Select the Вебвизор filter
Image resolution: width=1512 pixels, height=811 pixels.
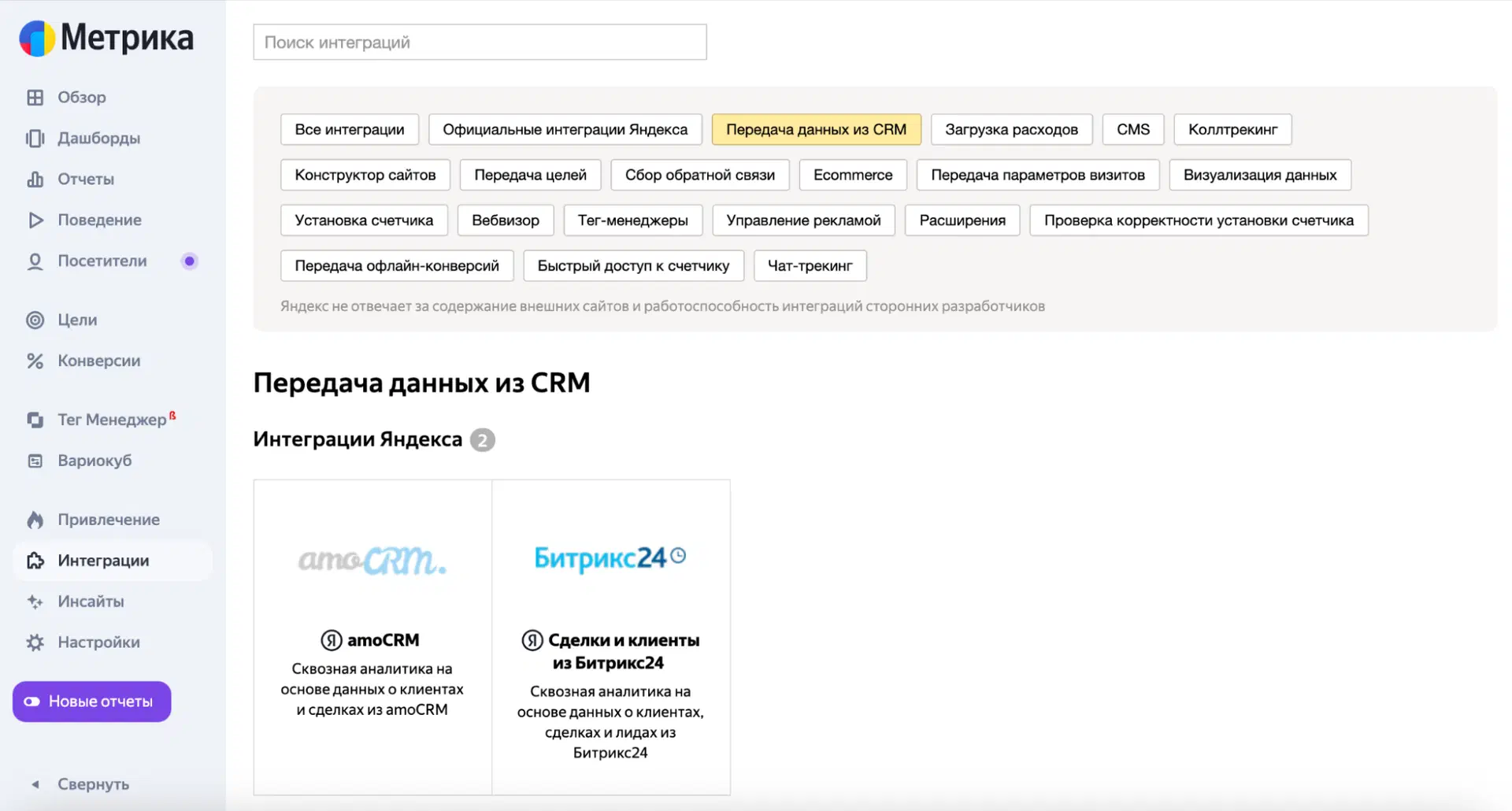coord(506,220)
